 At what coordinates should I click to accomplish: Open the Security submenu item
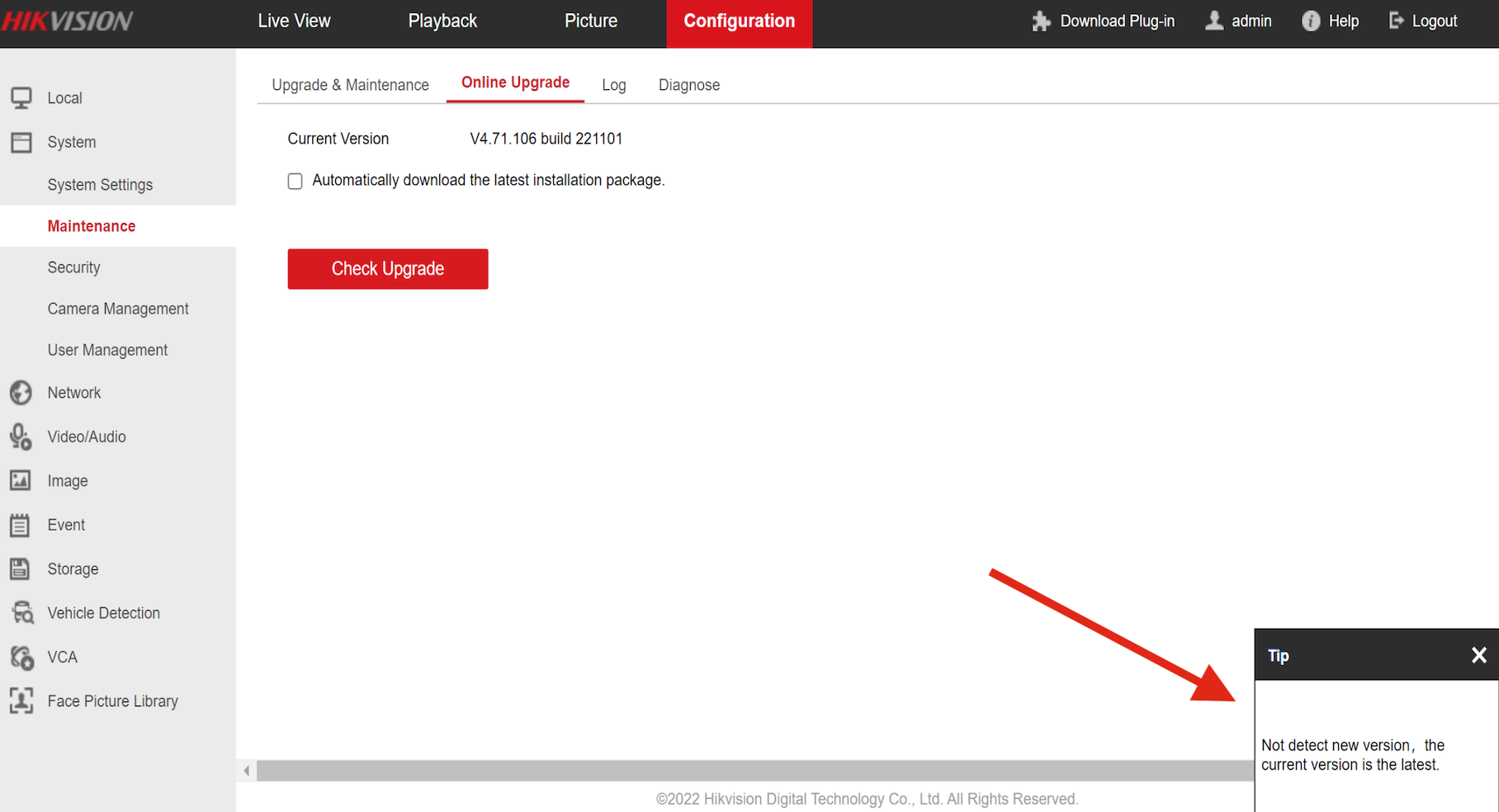pos(73,267)
